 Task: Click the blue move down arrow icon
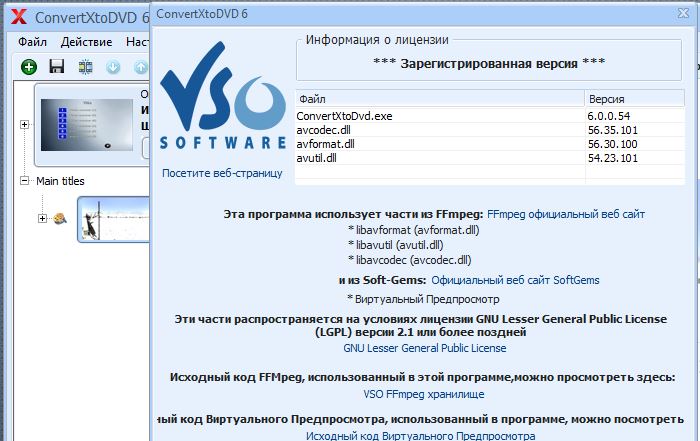[113, 67]
